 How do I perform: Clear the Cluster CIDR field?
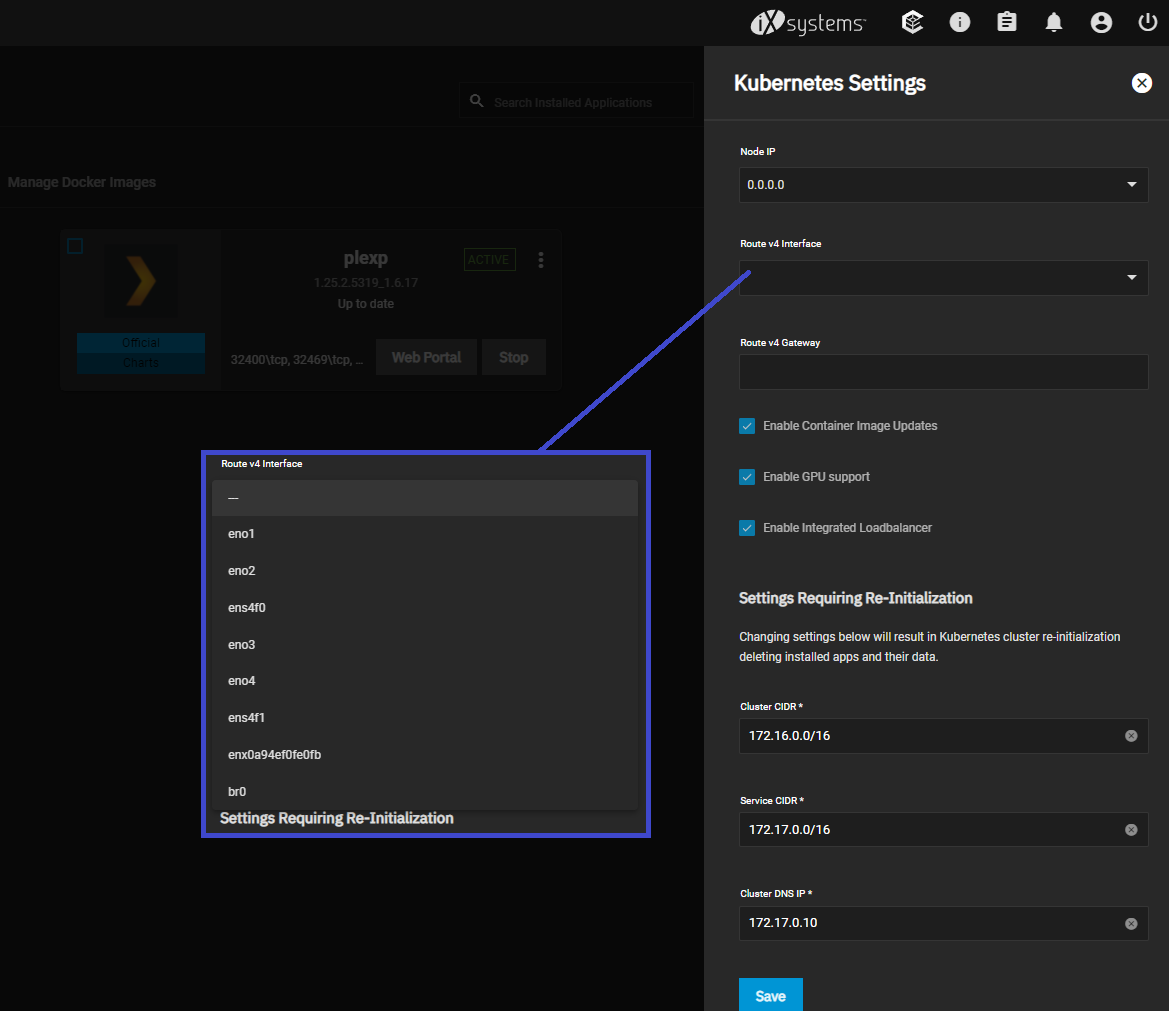coord(1131,736)
